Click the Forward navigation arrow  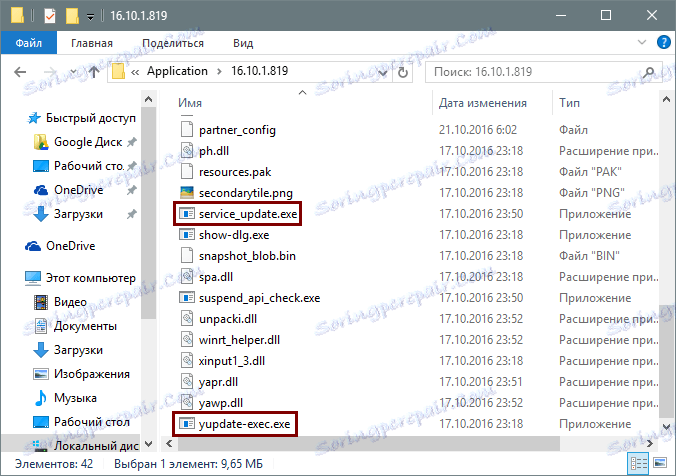[50, 72]
